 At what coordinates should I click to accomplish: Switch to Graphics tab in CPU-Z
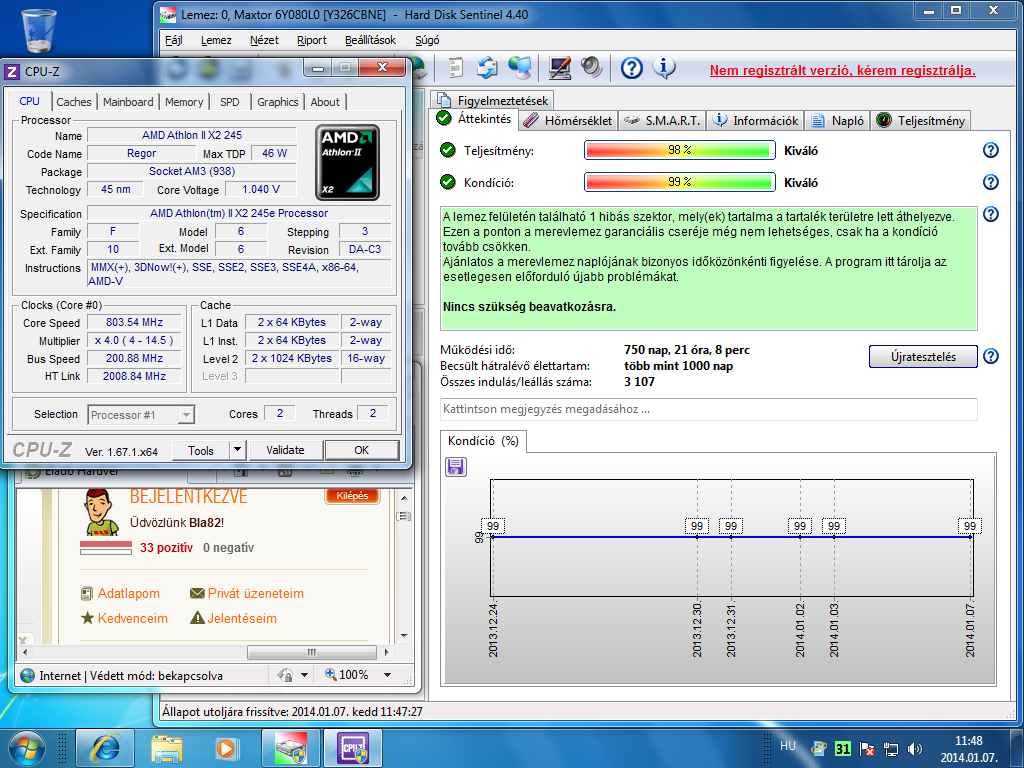click(x=278, y=102)
